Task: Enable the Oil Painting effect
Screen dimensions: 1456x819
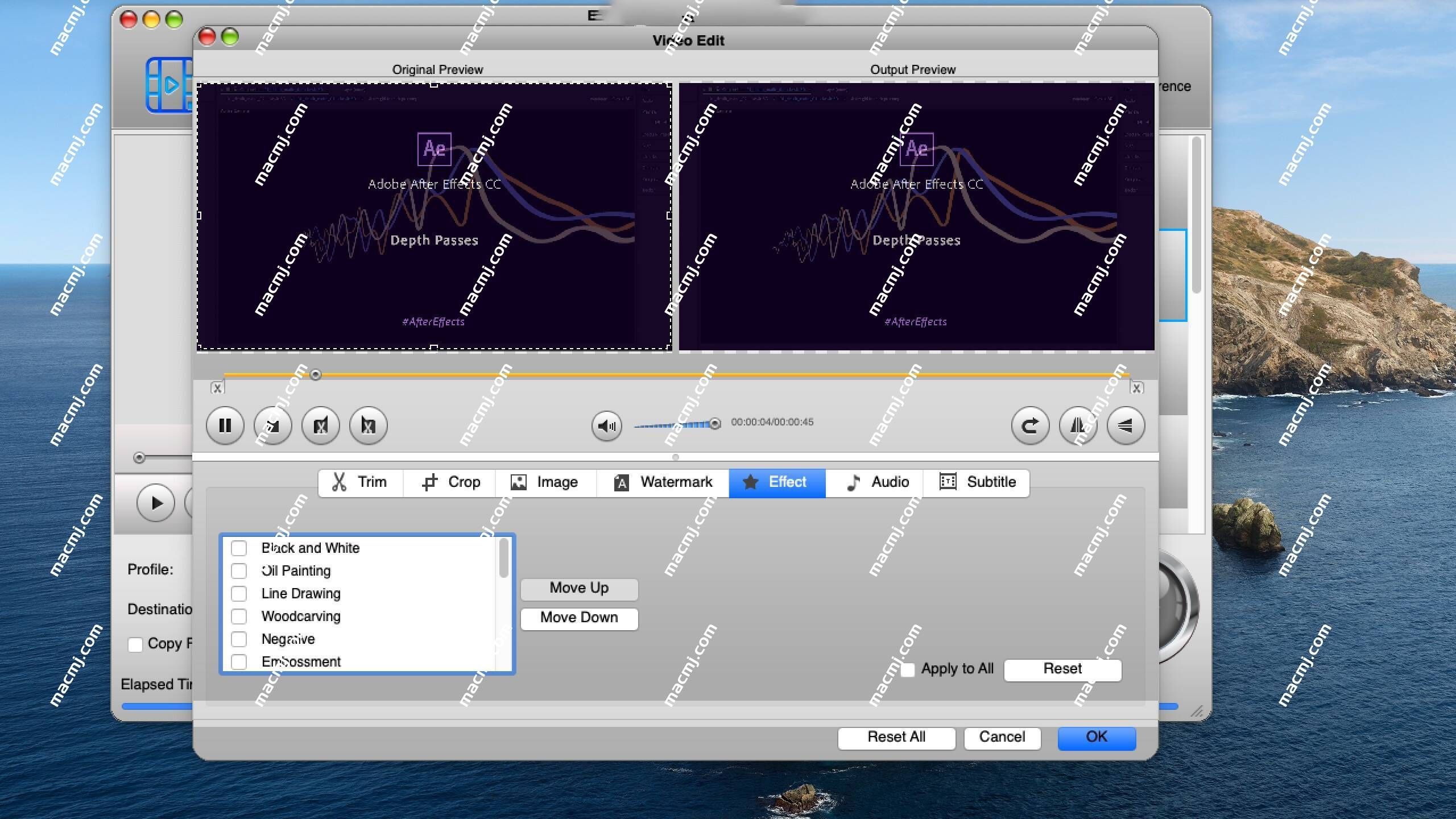Action: pos(240,570)
